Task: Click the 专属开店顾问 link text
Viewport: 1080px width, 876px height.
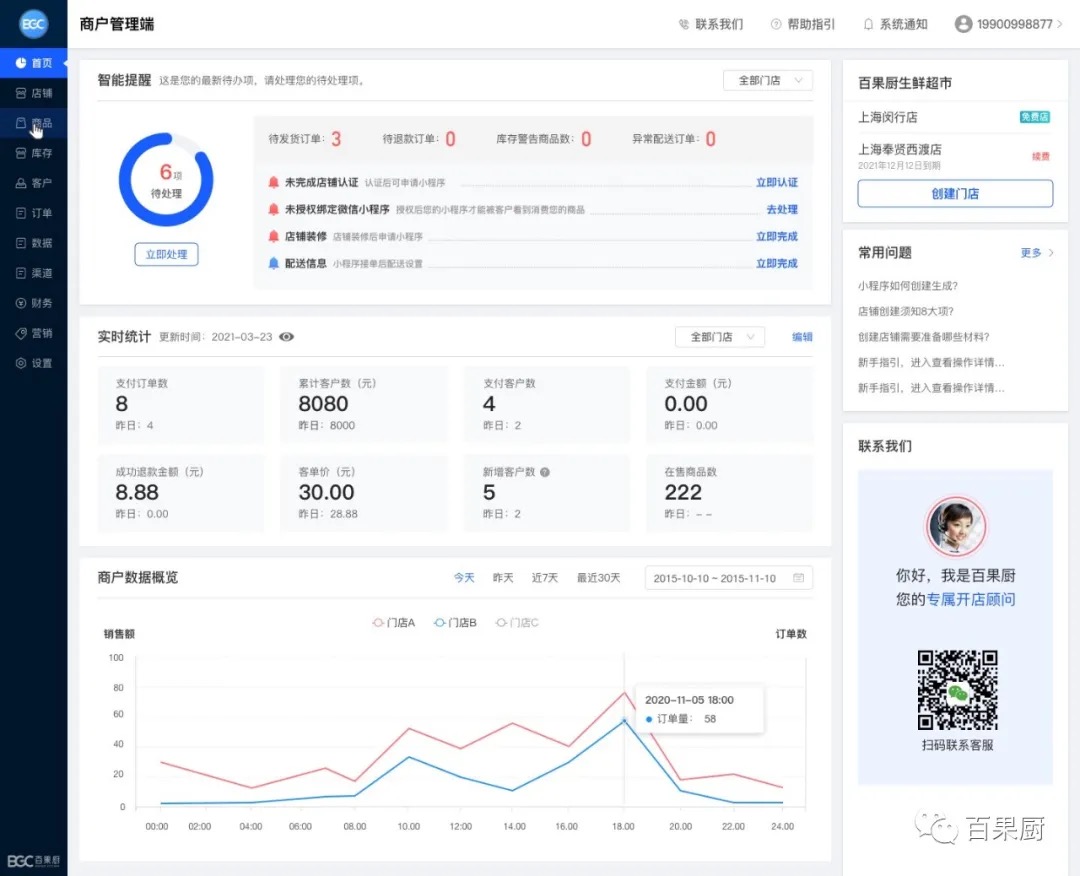Action: pyautogui.click(x=970, y=599)
